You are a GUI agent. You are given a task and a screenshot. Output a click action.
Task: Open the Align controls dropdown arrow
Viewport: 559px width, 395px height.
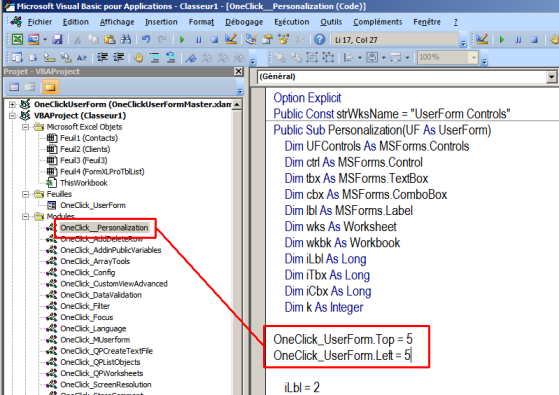pos(360,57)
